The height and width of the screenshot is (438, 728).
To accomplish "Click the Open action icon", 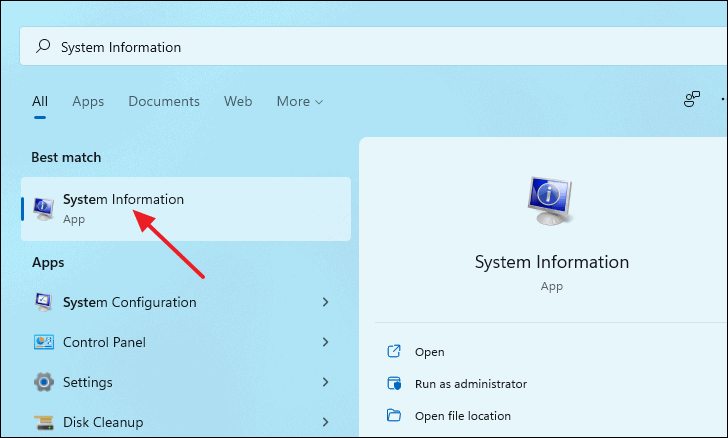I will (x=394, y=351).
